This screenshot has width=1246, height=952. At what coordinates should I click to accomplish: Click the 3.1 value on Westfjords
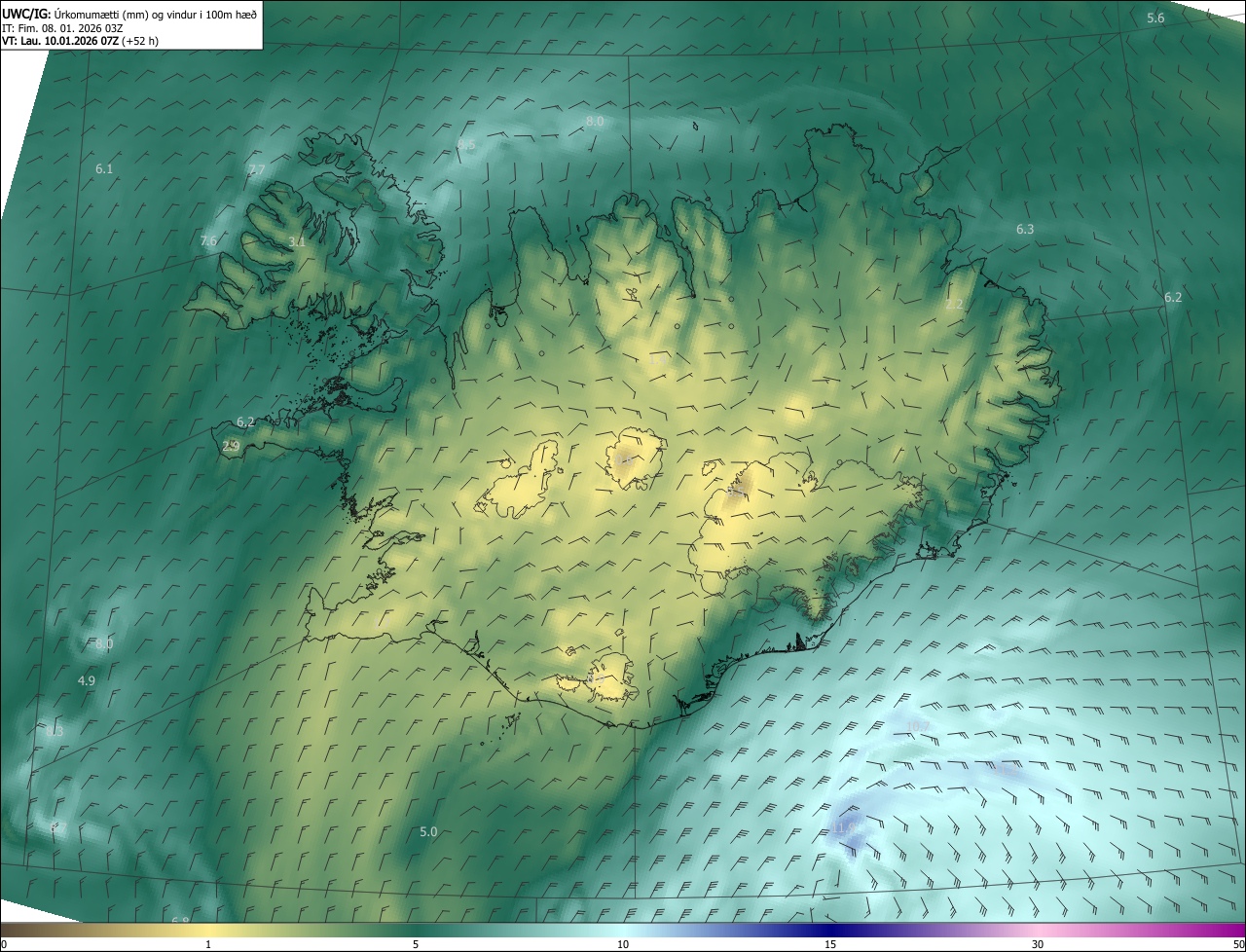pyautogui.click(x=297, y=241)
